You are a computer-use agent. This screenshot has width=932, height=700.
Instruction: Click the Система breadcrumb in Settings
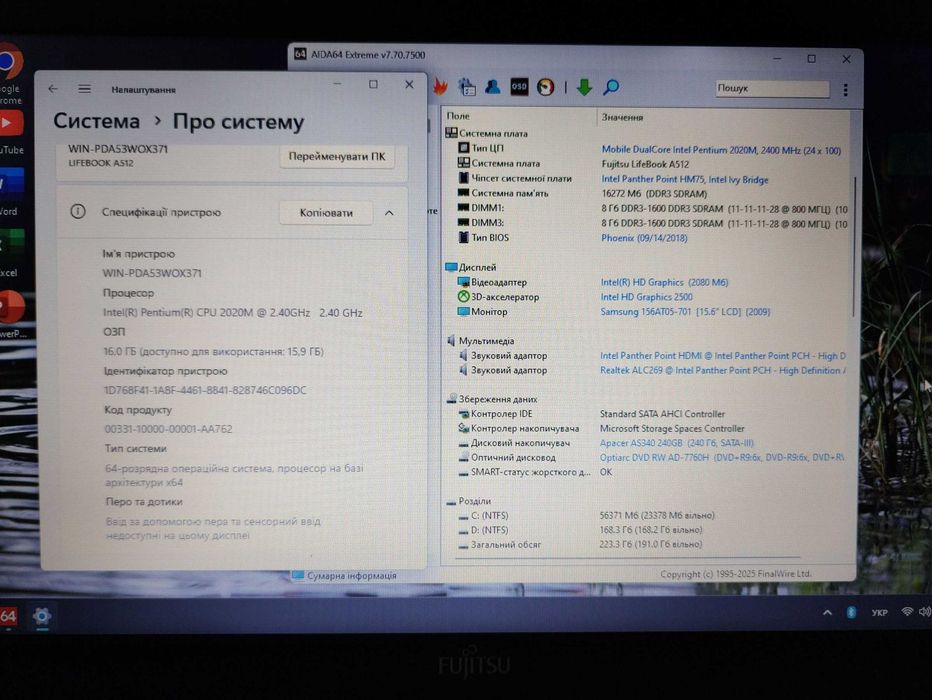pos(96,121)
